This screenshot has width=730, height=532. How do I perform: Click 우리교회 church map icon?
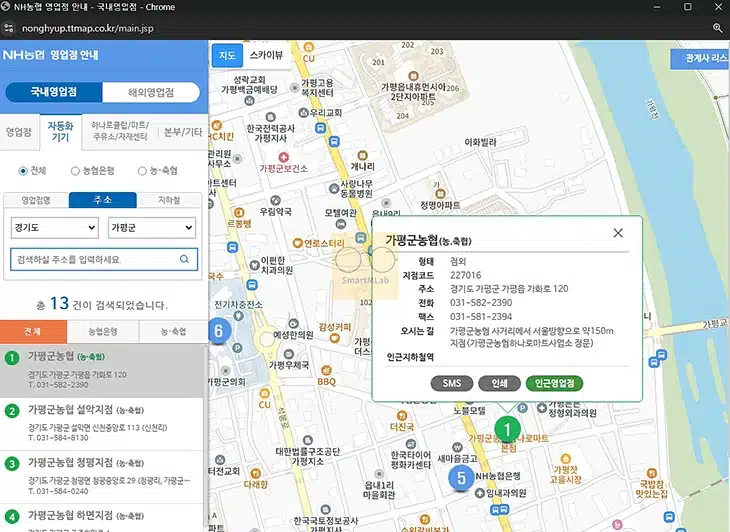304,113
